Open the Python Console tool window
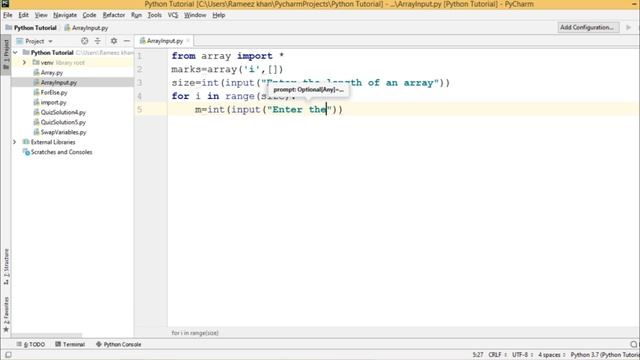 click(118, 344)
